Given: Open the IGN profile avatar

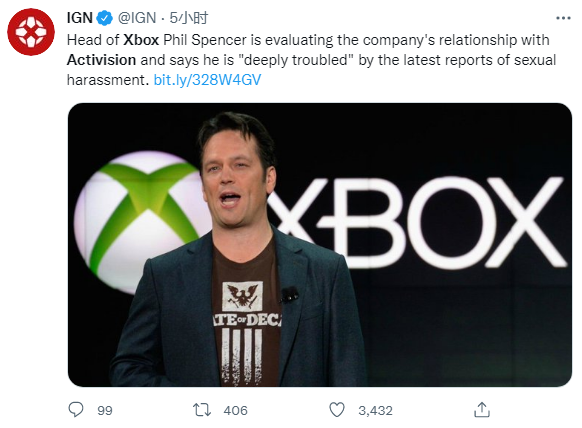Looking at the screenshot, I should point(31,32).
